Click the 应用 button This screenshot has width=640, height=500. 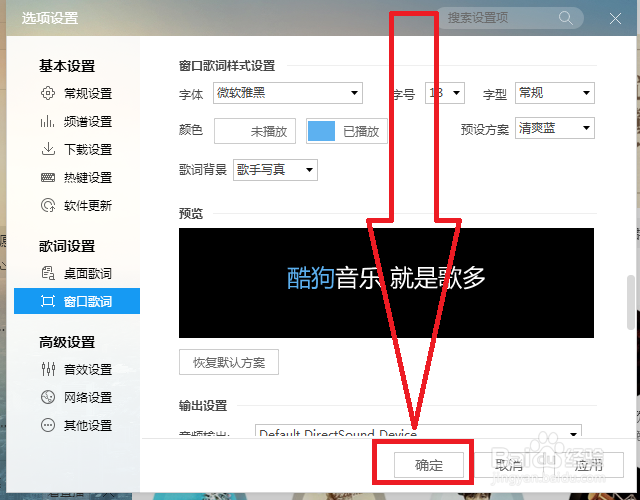(588, 464)
